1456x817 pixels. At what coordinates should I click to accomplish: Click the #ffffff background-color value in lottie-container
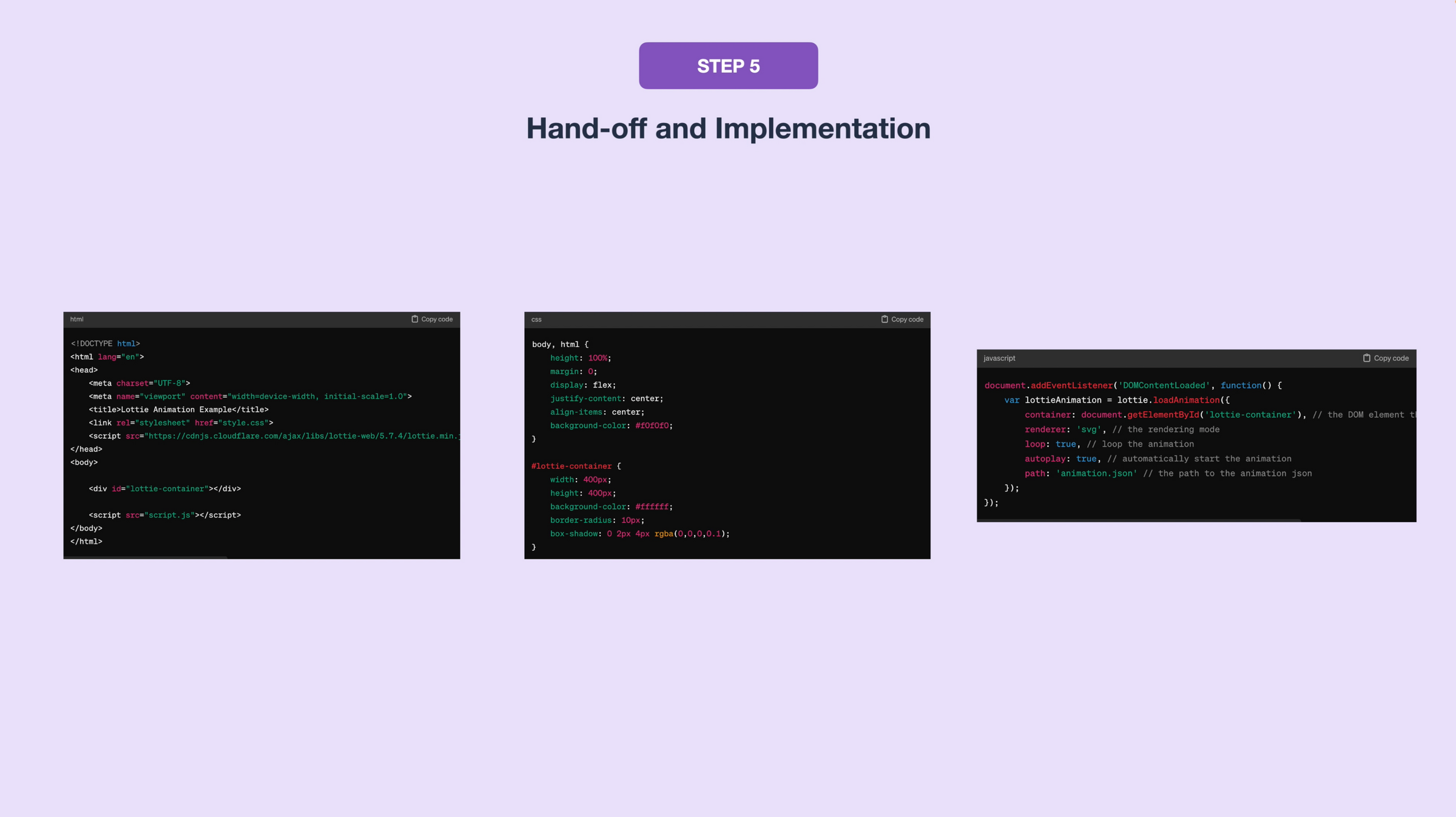click(652, 506)
